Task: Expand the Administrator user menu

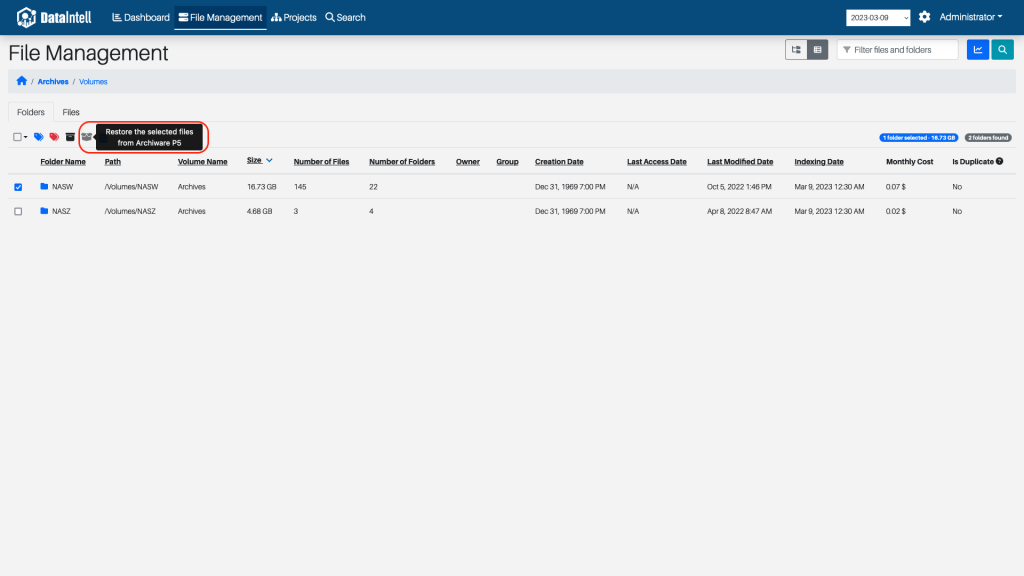Action: pyautogui.click(x=970, y=17)
